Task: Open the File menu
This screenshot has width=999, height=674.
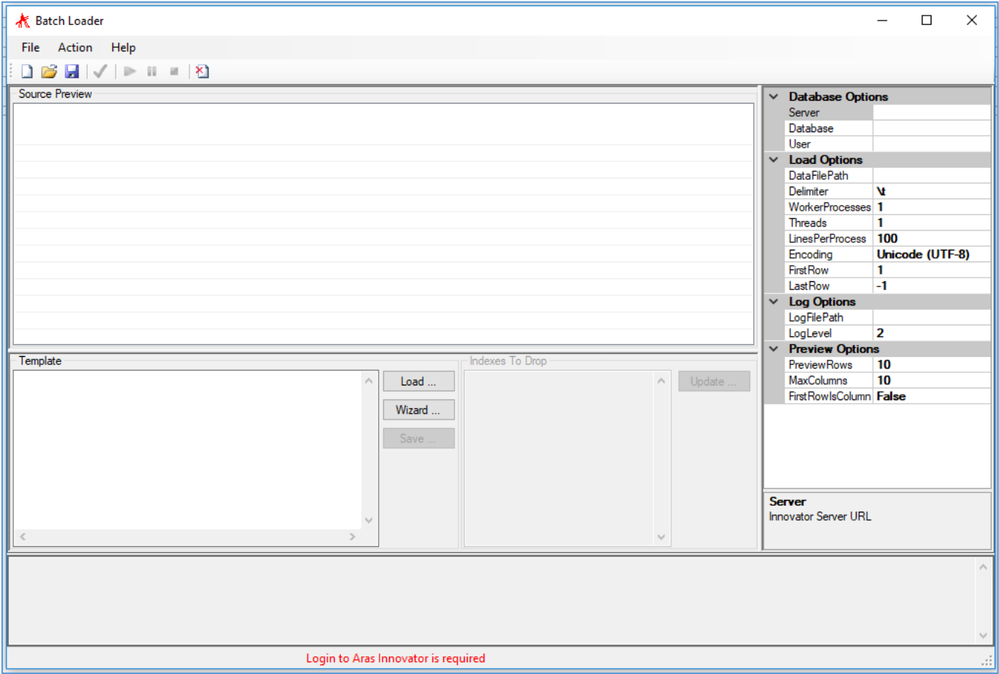Action: pos(30,48)
